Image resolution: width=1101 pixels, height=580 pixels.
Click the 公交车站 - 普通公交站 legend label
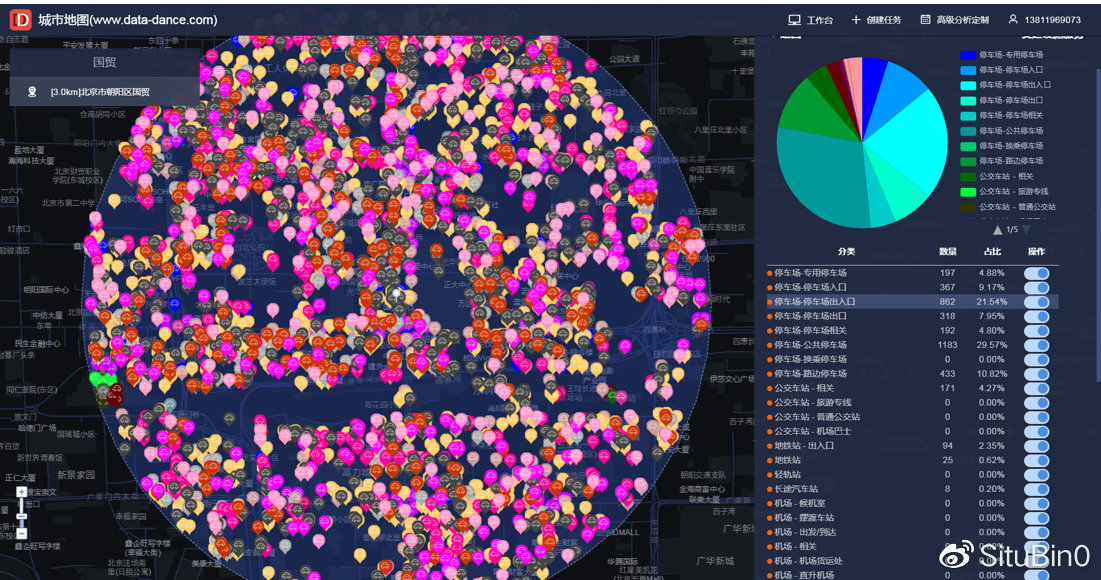coord(1017,207)
